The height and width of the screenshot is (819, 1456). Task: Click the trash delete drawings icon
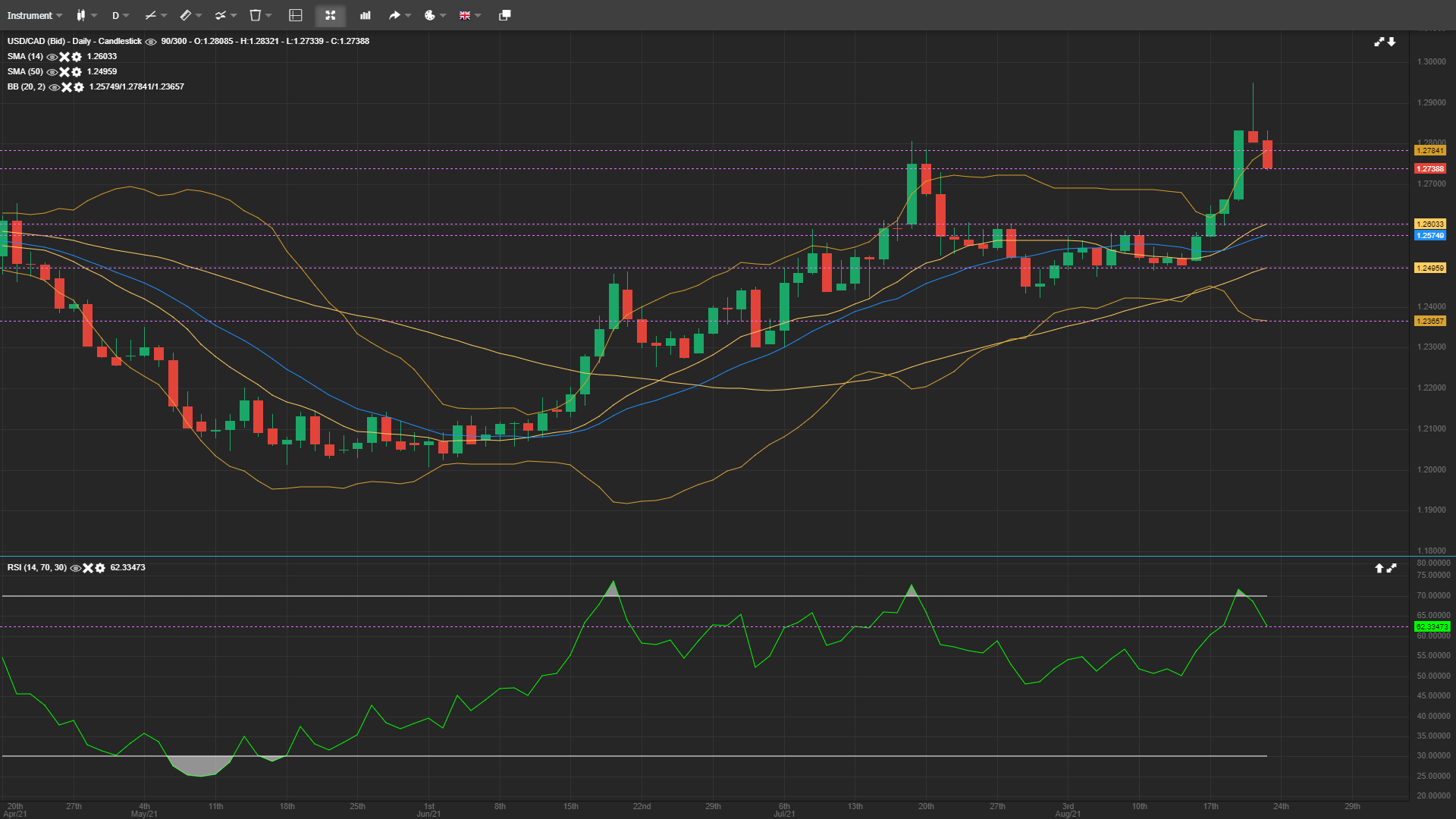click(260, 15)
